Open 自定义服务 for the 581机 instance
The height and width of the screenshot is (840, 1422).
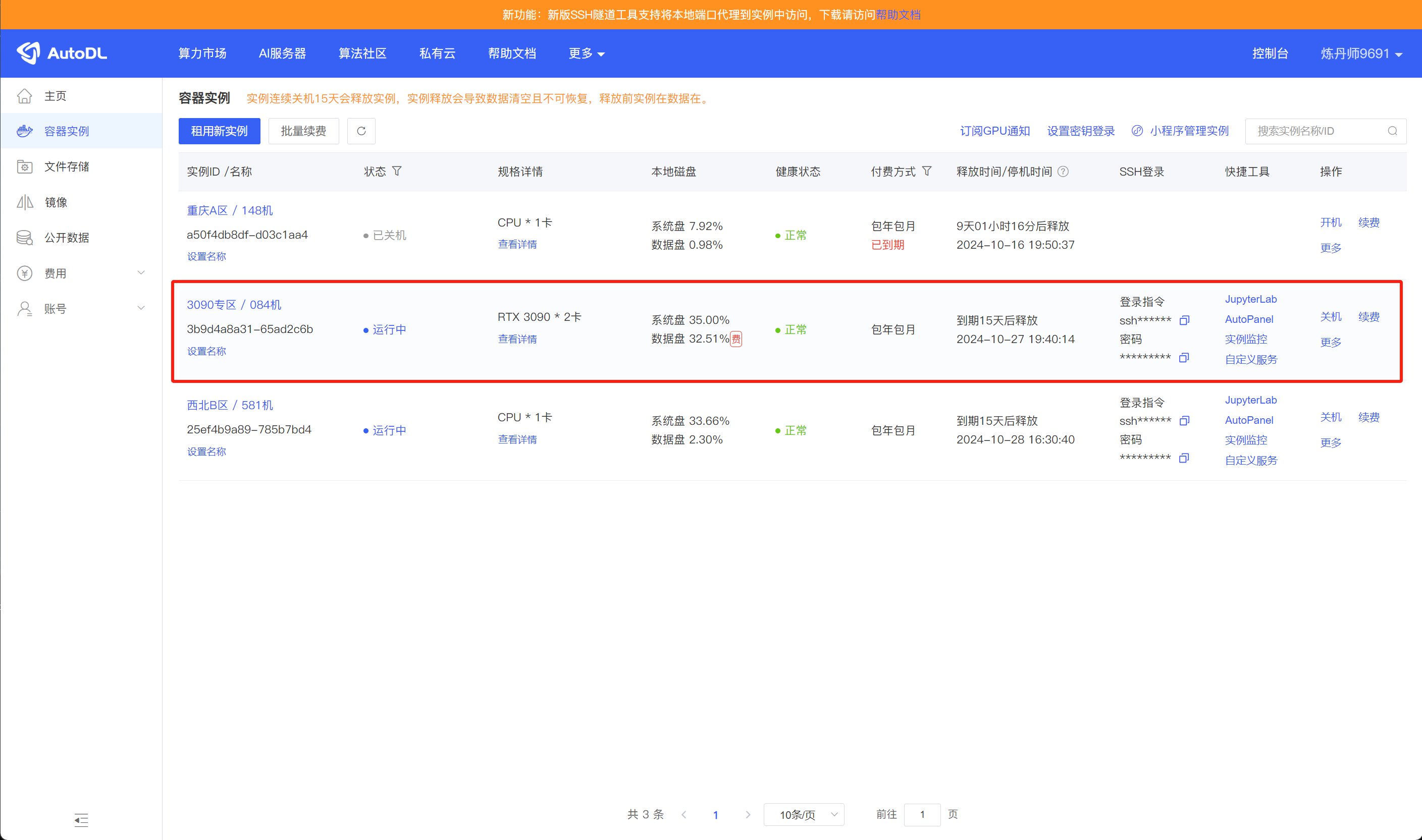click(x=1251, y=460)
